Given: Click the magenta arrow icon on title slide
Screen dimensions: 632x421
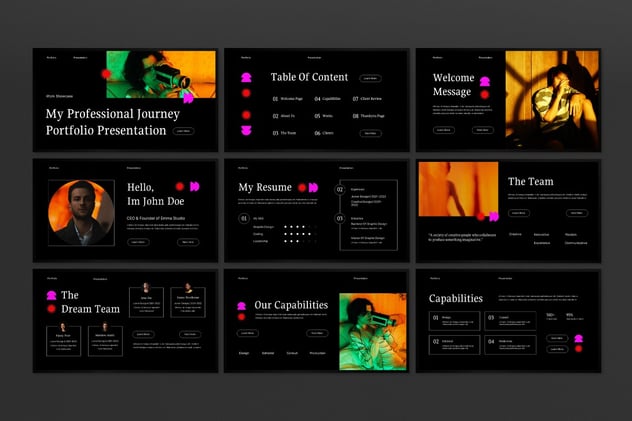Looking at the screenshot, I should click(x=188, y=98).
